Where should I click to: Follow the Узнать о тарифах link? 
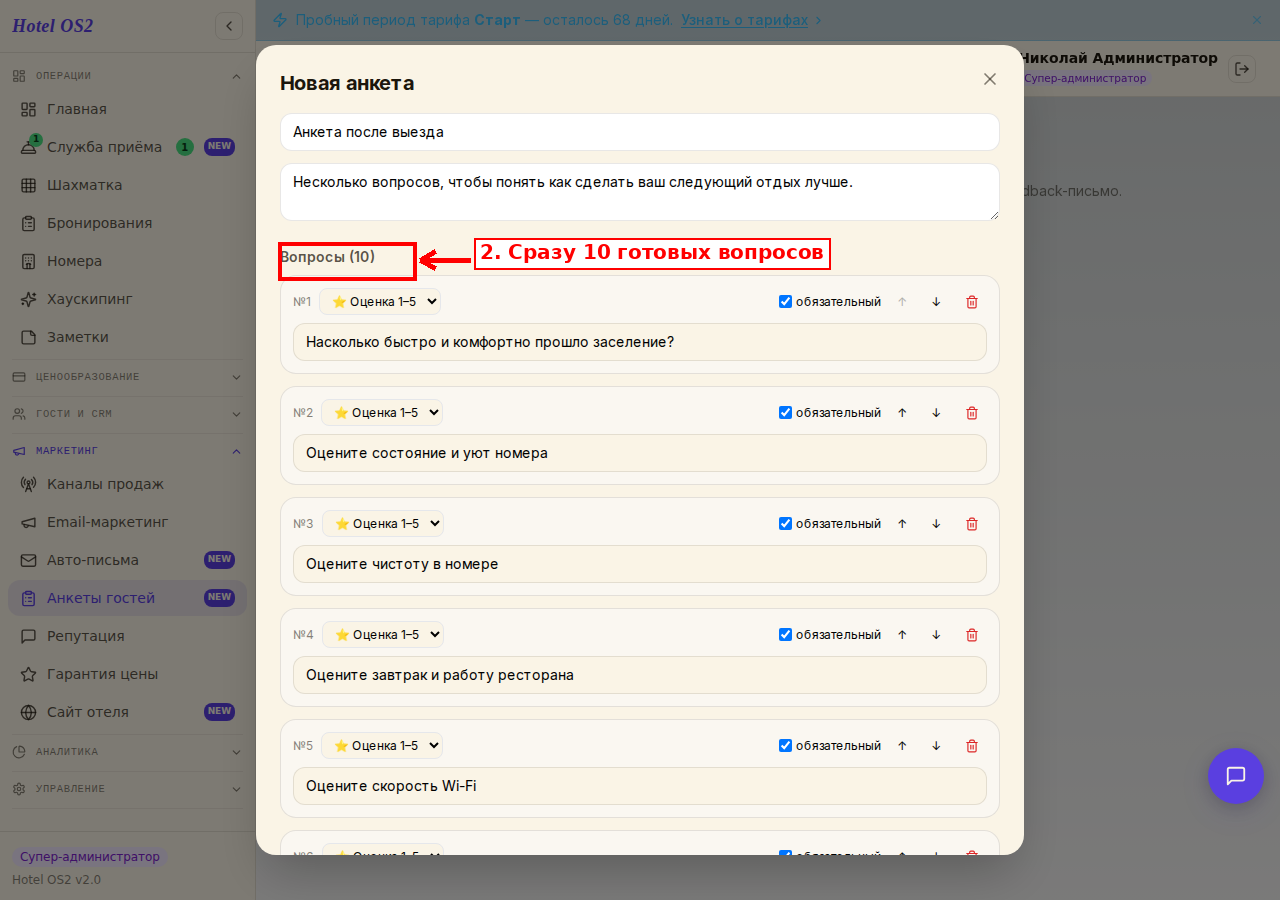(x=745, y=20)
